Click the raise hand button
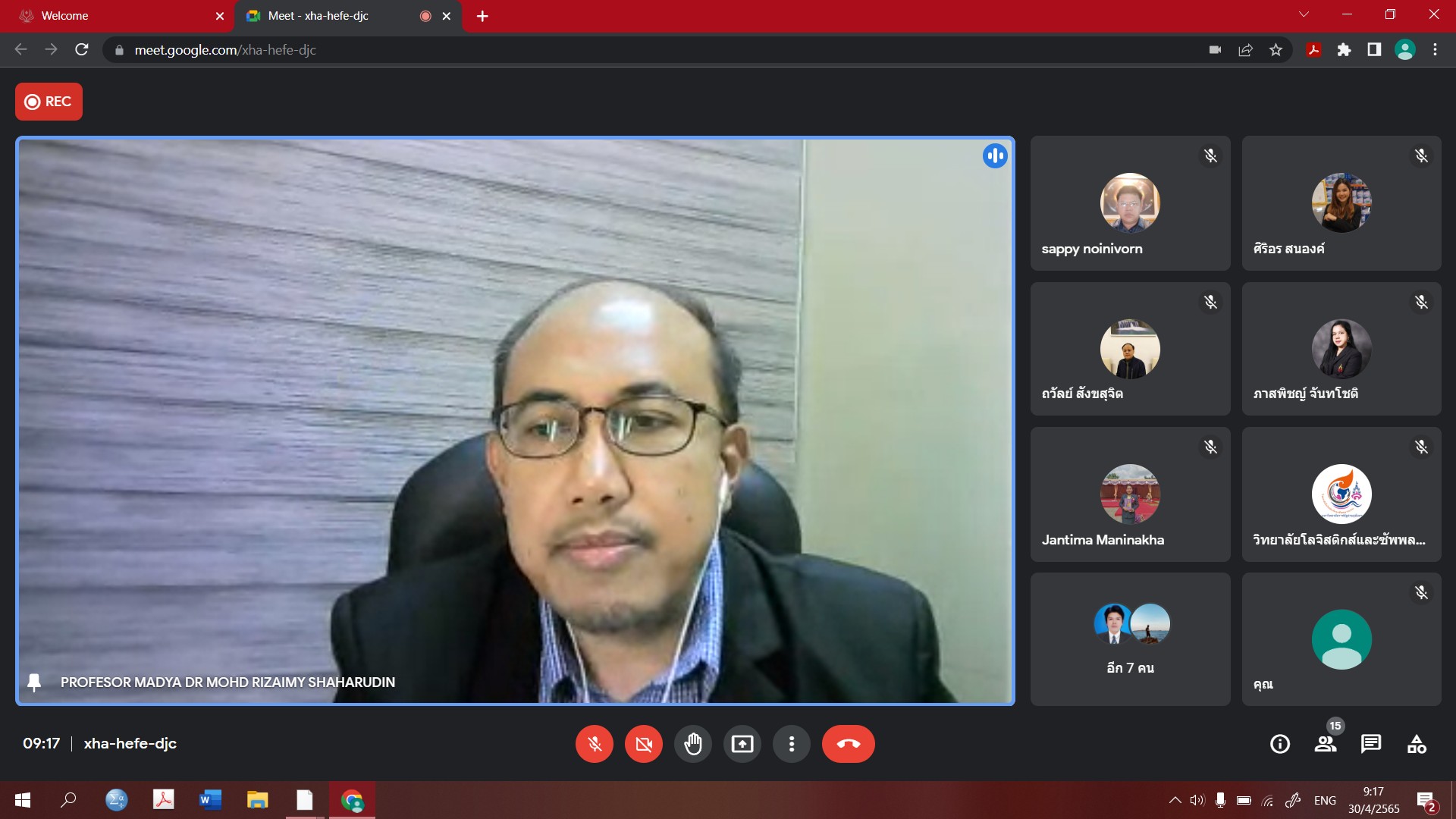 692,744
